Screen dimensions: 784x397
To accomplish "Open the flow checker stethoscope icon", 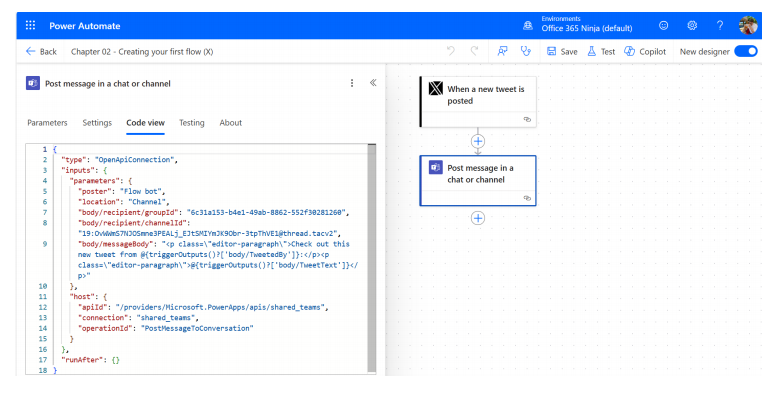I will pos(526,51).
